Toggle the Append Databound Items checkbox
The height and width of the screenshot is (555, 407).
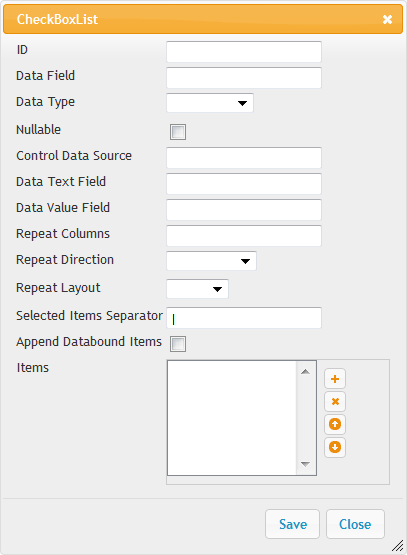click(178, 344)
